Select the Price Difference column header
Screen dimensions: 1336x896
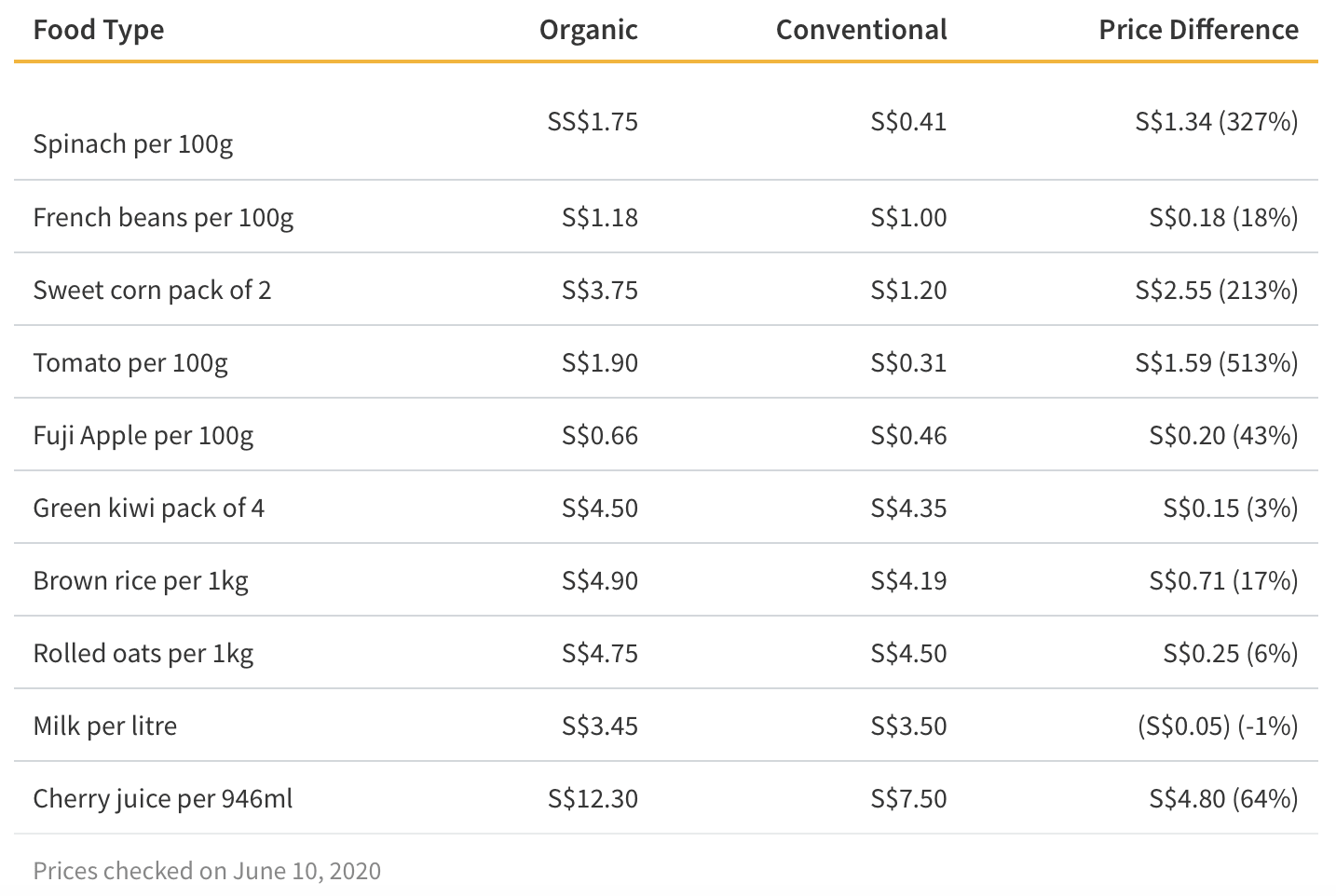click(x=1199, y=30)
